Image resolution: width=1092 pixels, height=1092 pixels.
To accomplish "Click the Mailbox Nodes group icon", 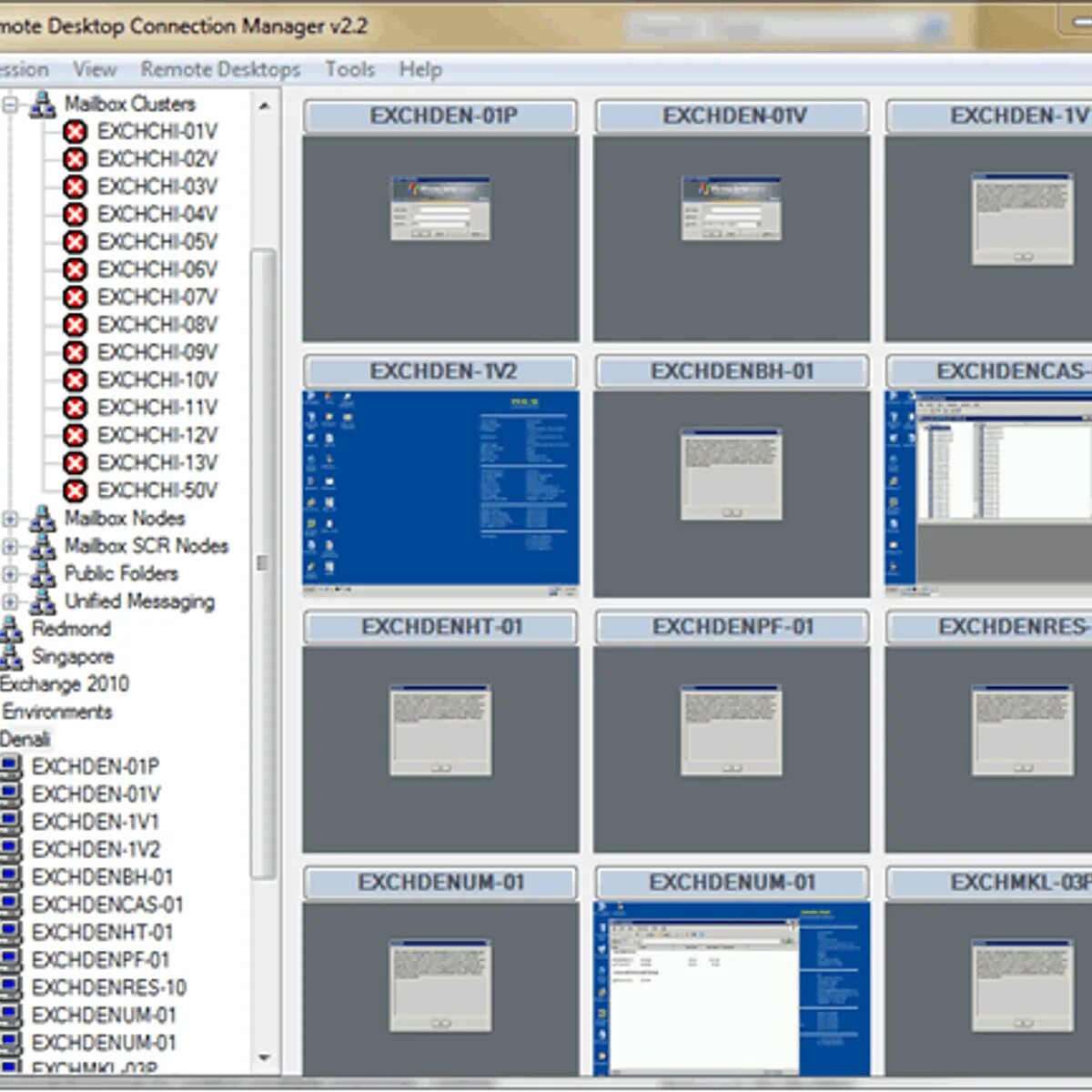I will click(x=43, y=519).
